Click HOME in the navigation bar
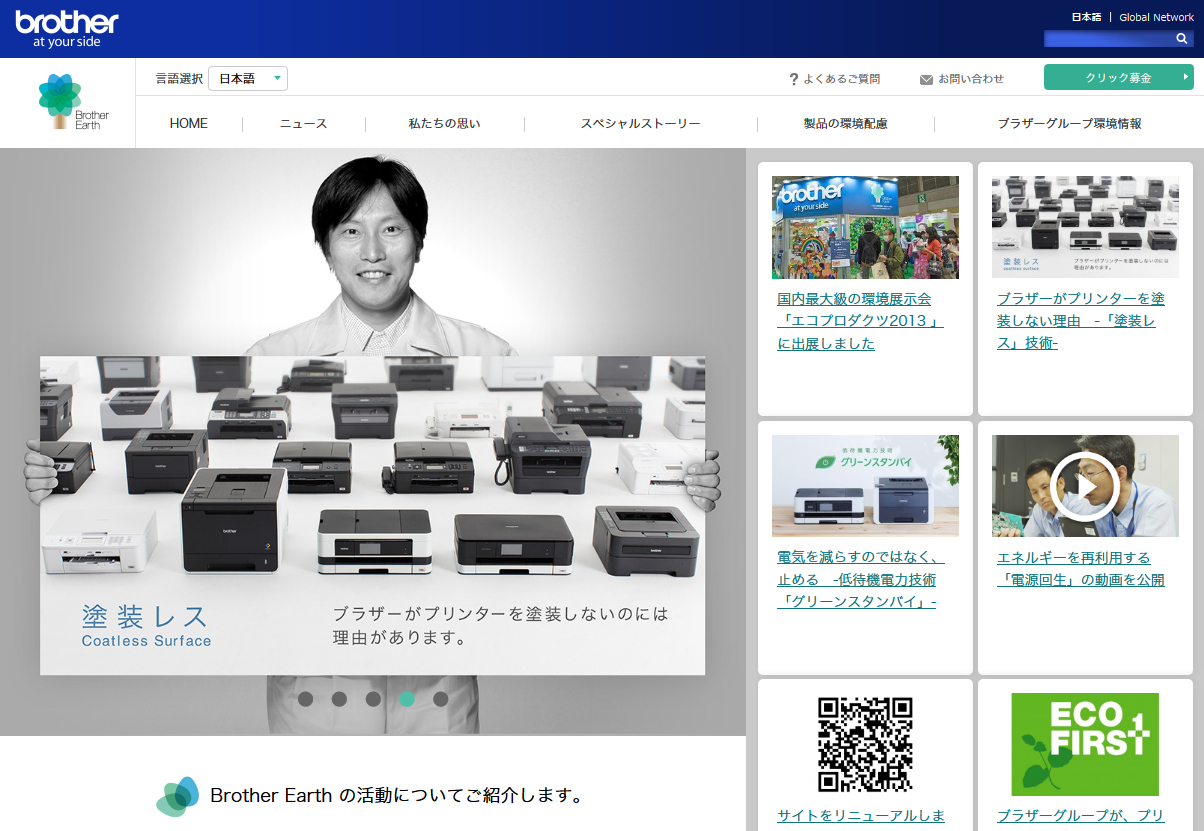This screenshot has height=831, width=1204. (x=189, y=123)
